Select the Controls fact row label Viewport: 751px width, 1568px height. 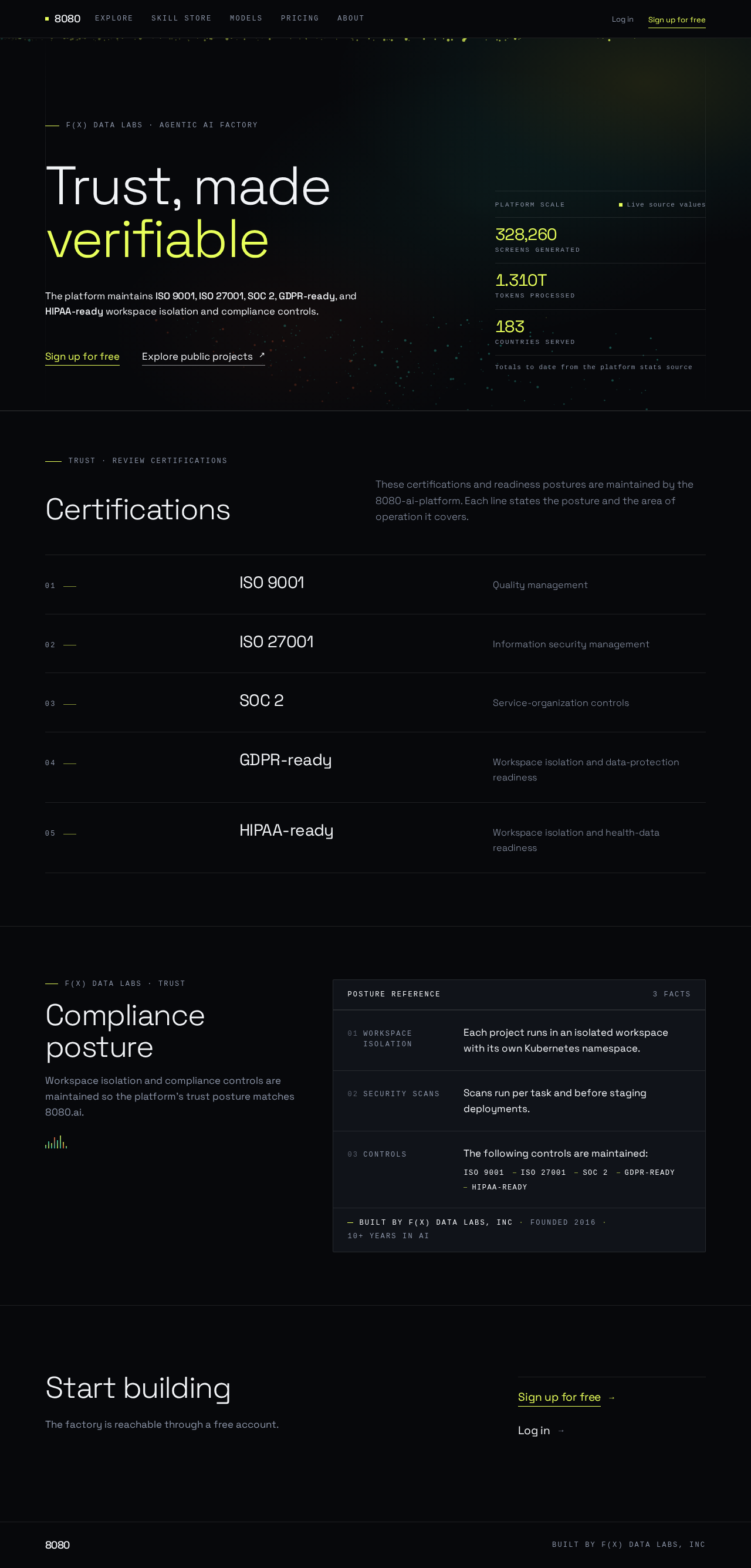385,1154
